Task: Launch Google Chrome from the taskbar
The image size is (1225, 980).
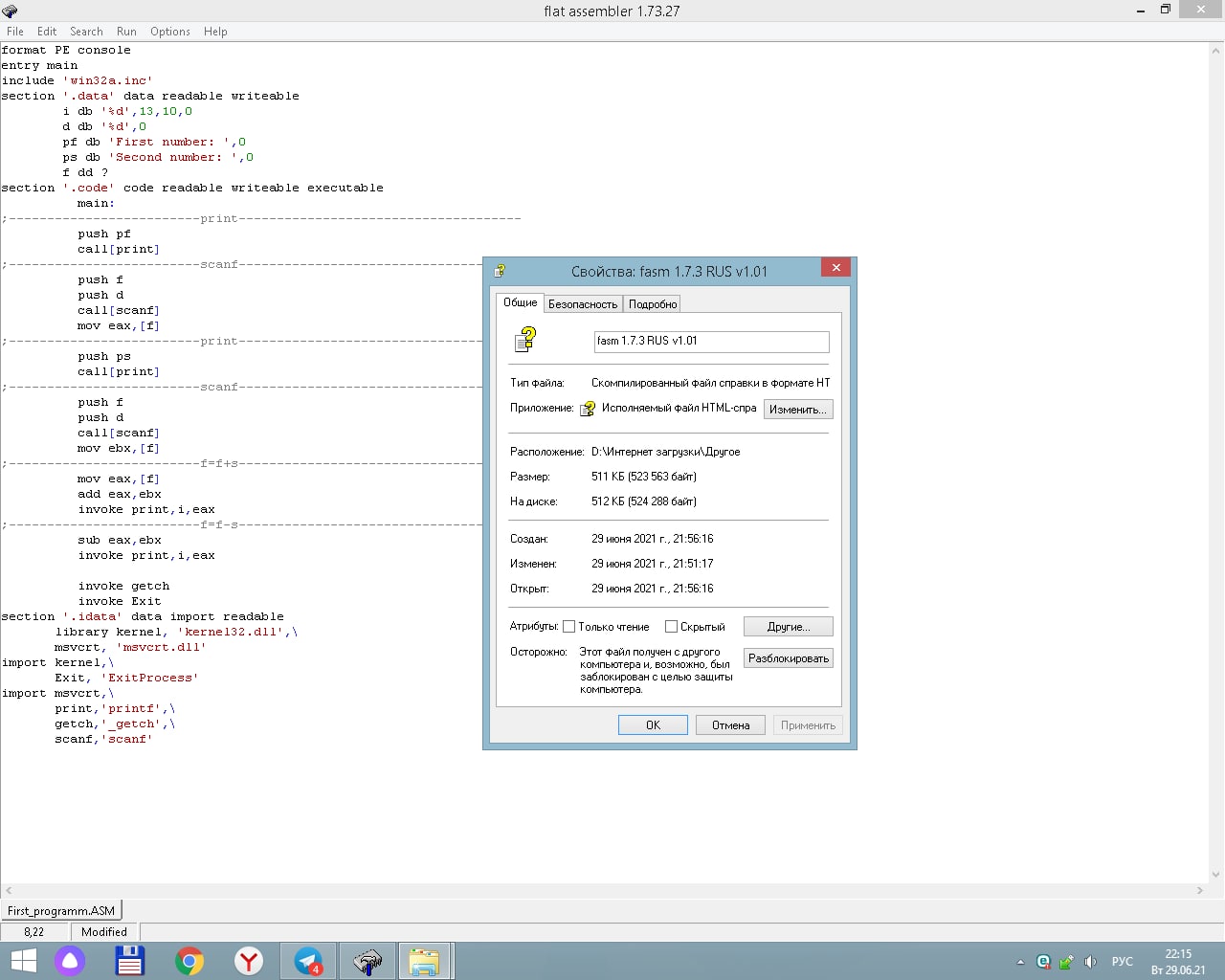Action: point(189,961)
